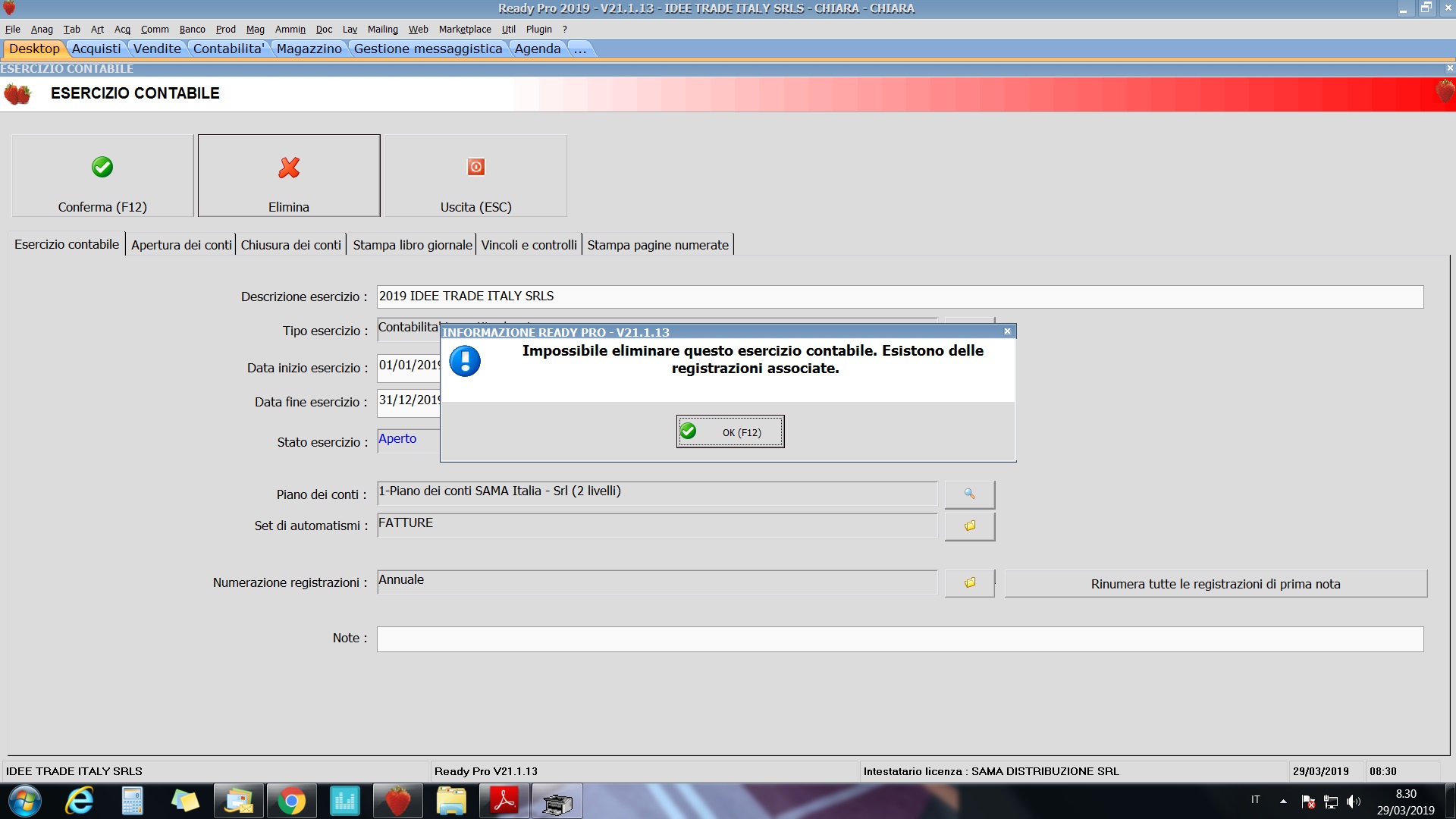Switch to Agenda workspace tab

point(538,49)
